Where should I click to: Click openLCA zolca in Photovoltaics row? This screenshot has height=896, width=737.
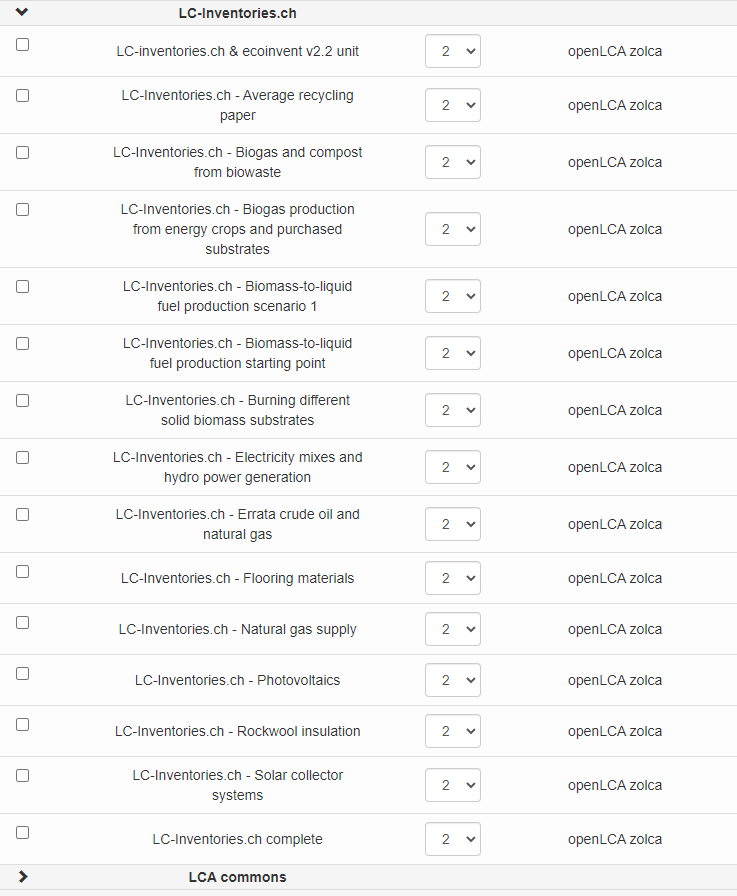614,680
